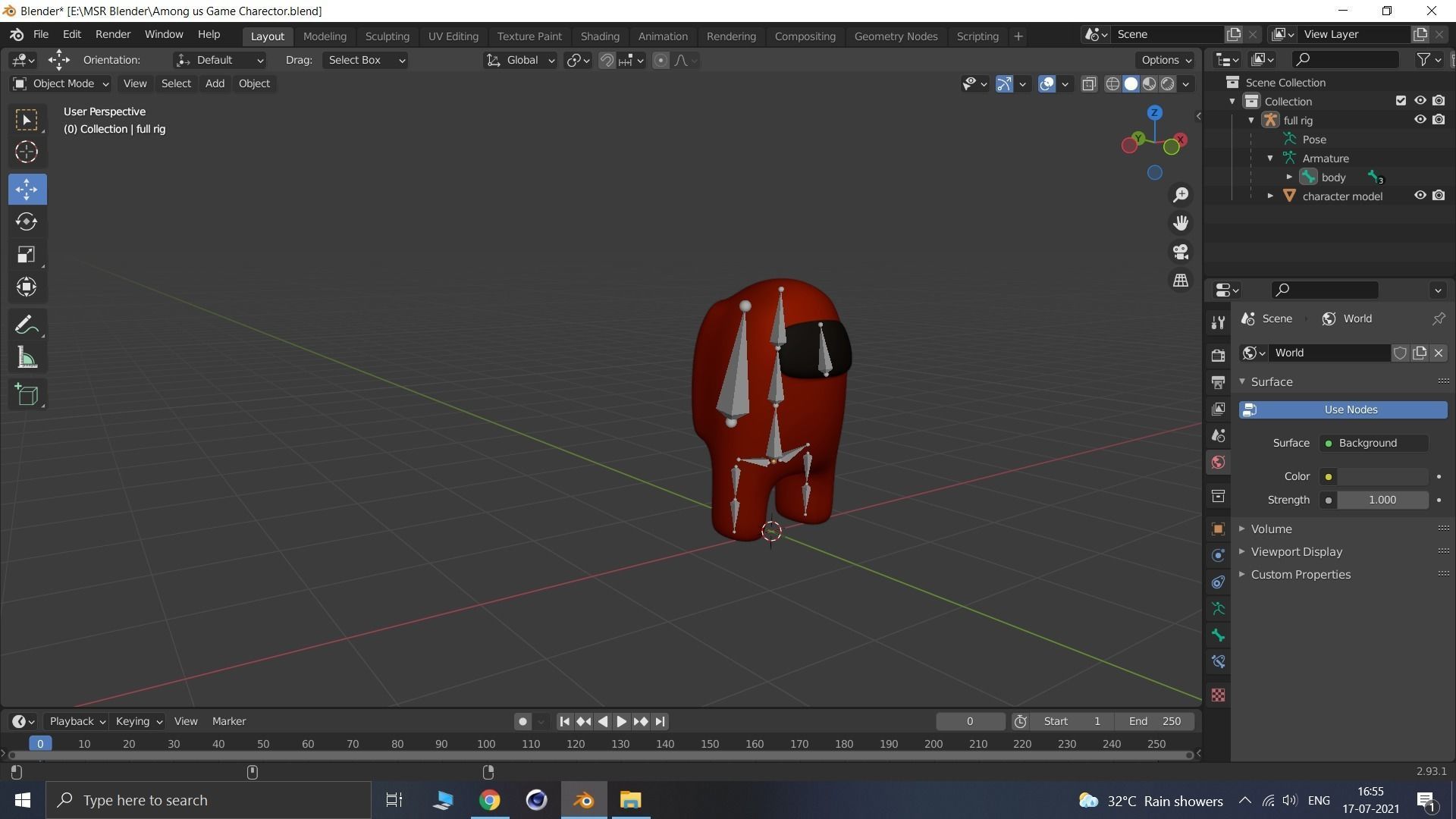Expand the character model tree item

click(1270, 196)
